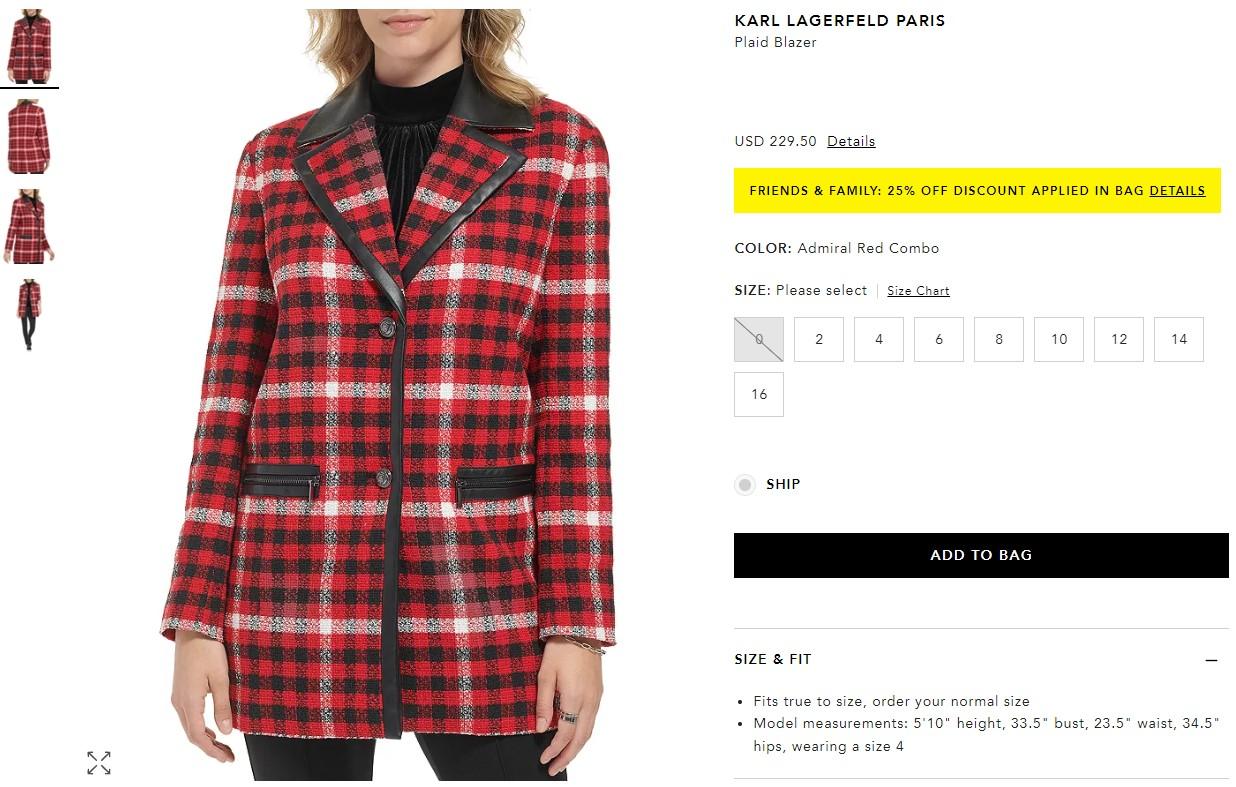The image size is (1236, 787).
Task: Open price Details link
Action: (x=851, y=141)
